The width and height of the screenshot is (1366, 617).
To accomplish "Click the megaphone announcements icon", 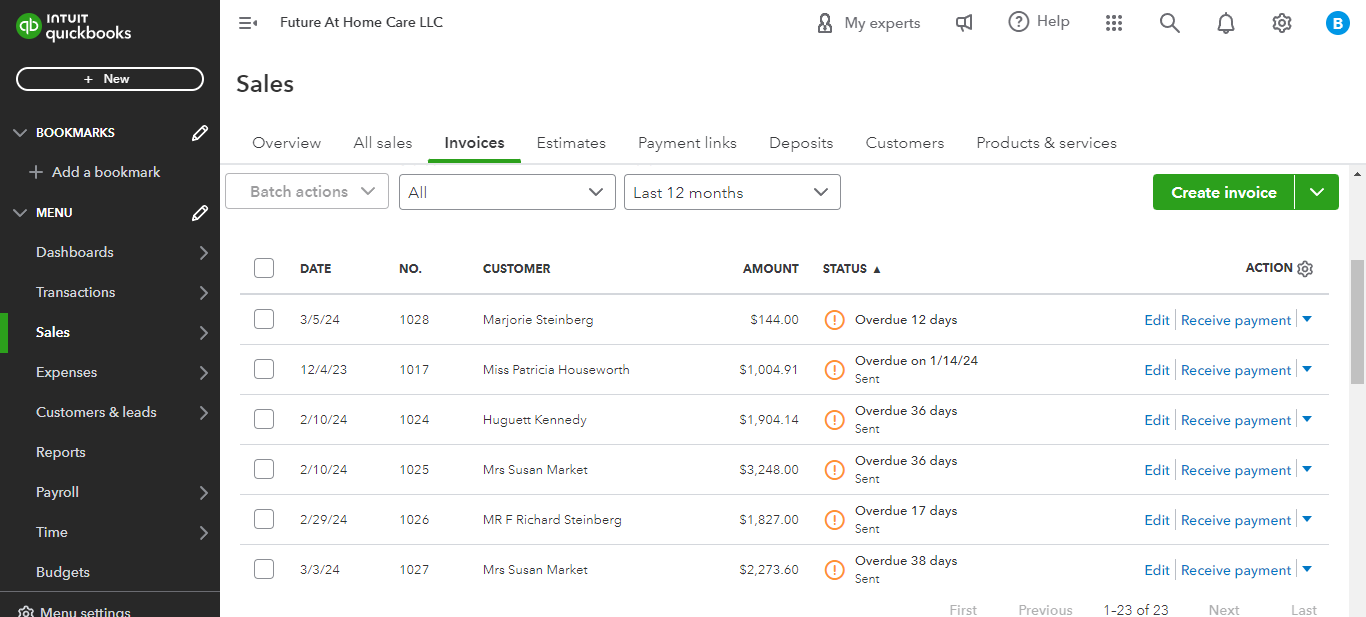I will point(964,23).
